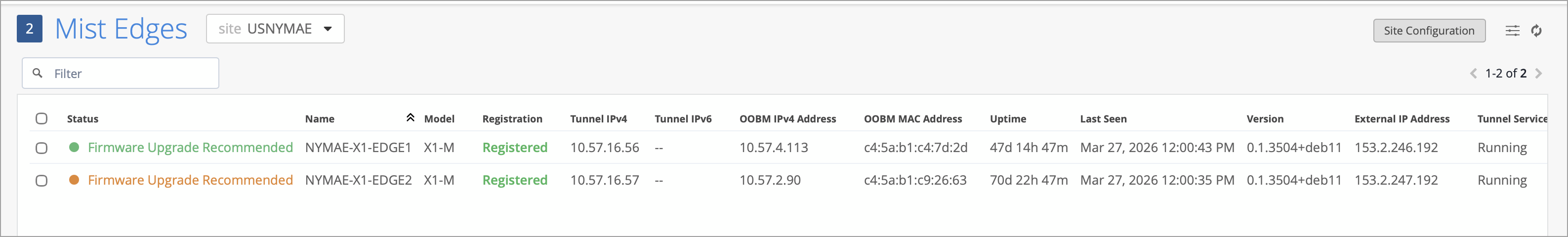1568x237 pixels.
Task: Open the NYMAE-X1-EDGE1 edge entry
Action: (358, 148)
